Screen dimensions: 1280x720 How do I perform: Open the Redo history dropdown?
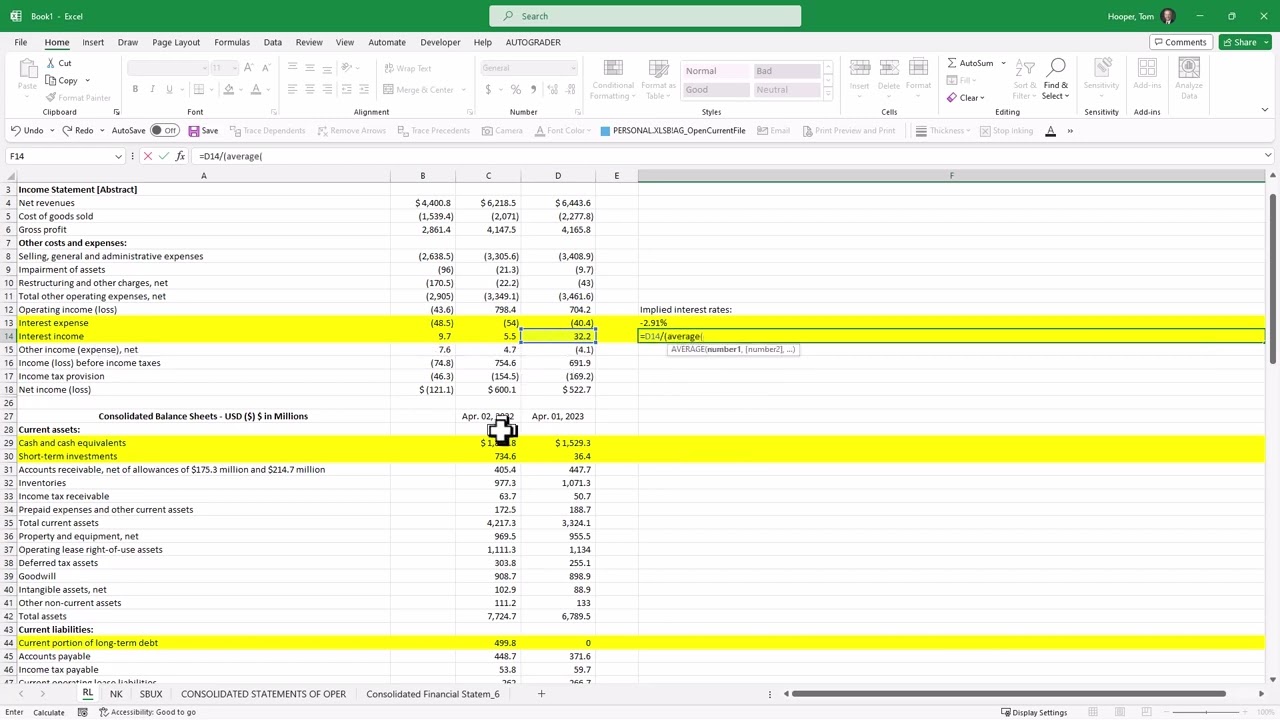pos(101,131)
